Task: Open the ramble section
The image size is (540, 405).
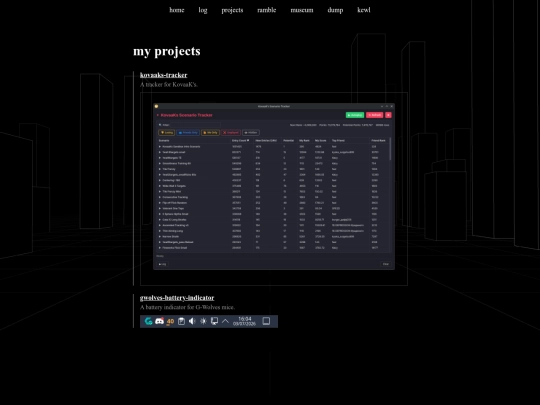Action: tap(267, 10)
